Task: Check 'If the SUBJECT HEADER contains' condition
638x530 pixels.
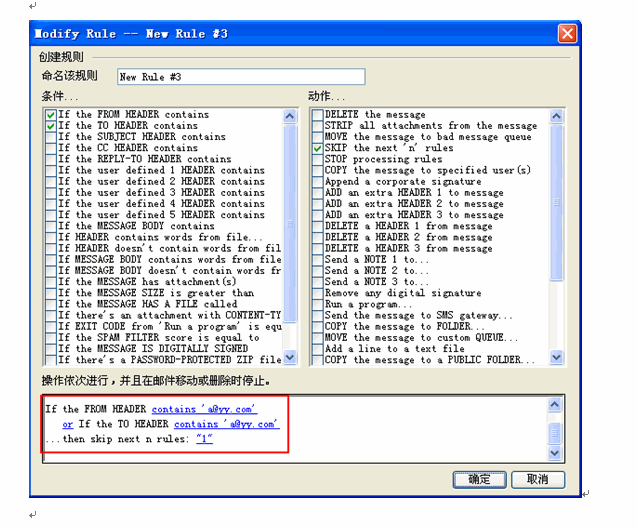Action: (x=50, y=137)
